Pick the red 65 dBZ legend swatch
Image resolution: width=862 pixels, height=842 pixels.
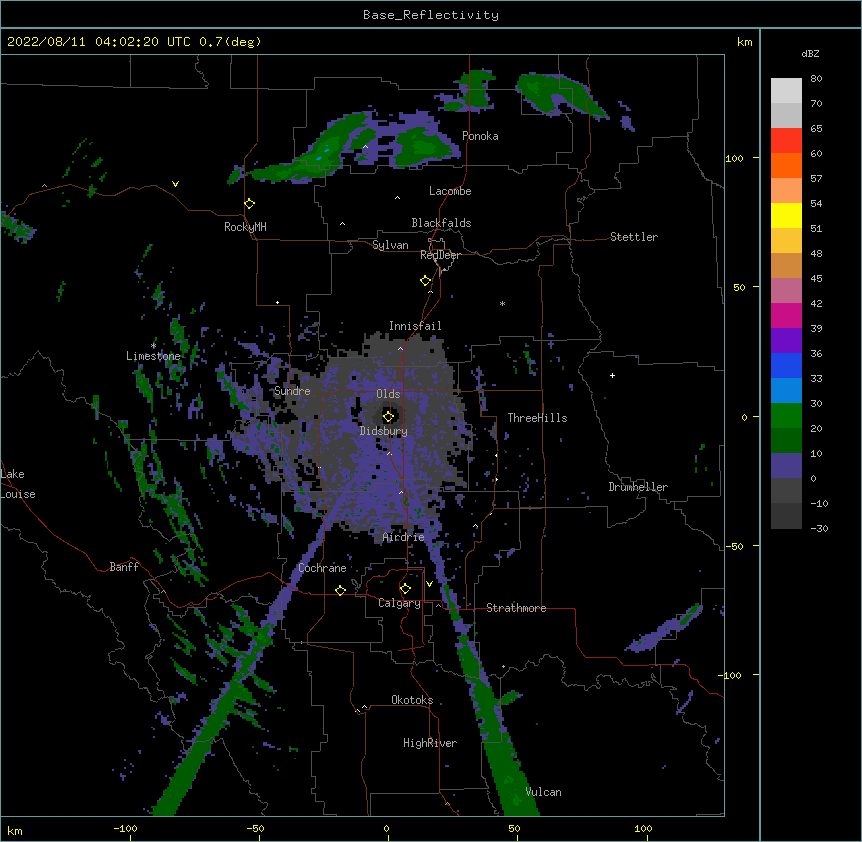(x=786, y=141)
